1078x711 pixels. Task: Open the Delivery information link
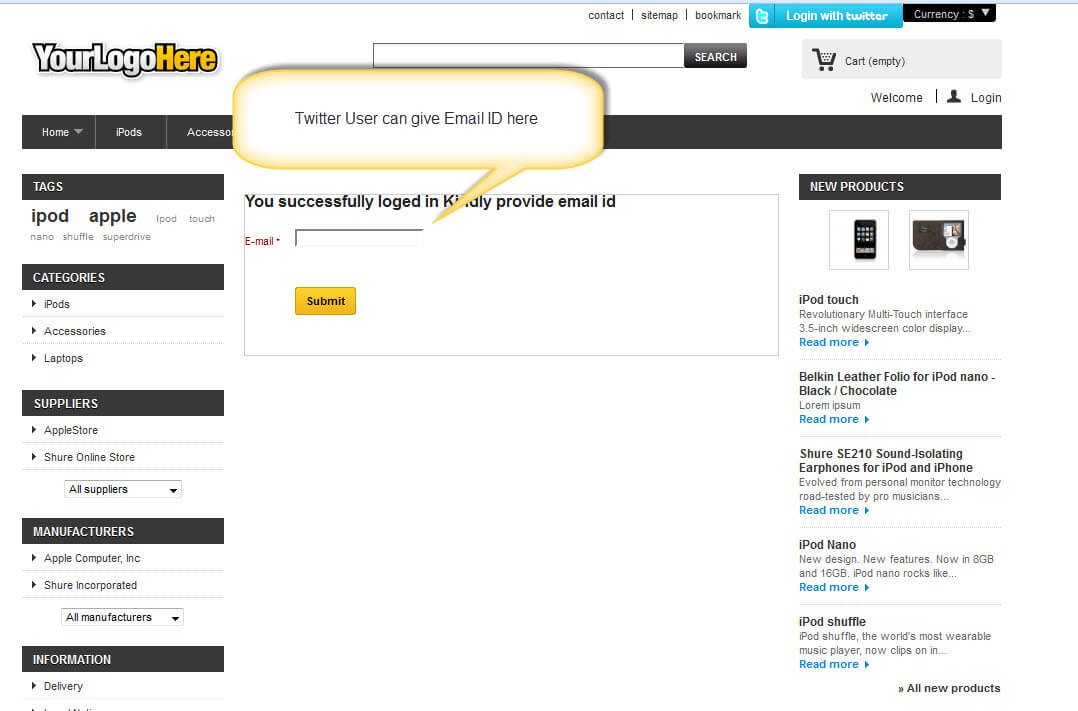coord(63,686)
